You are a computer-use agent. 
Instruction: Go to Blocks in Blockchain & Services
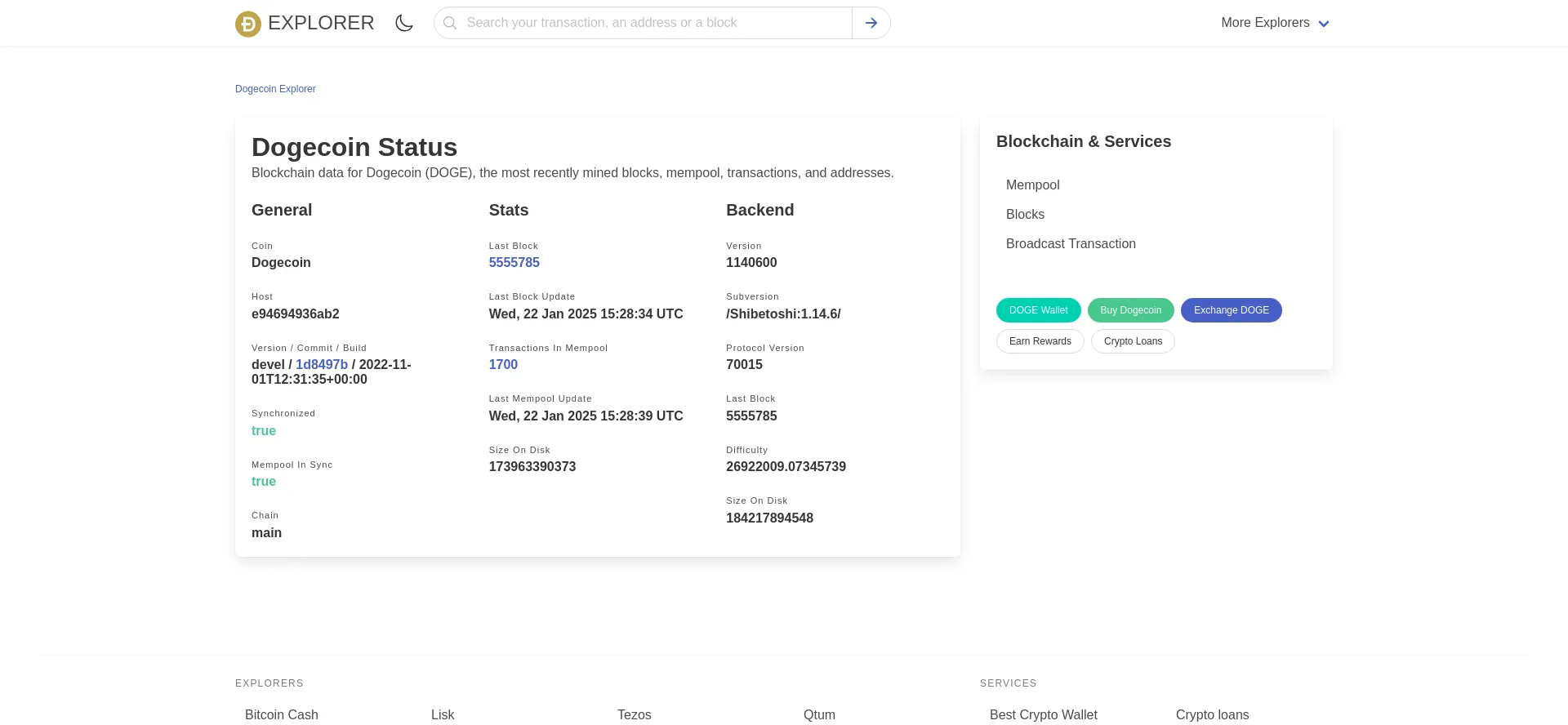coord(1025,214)
